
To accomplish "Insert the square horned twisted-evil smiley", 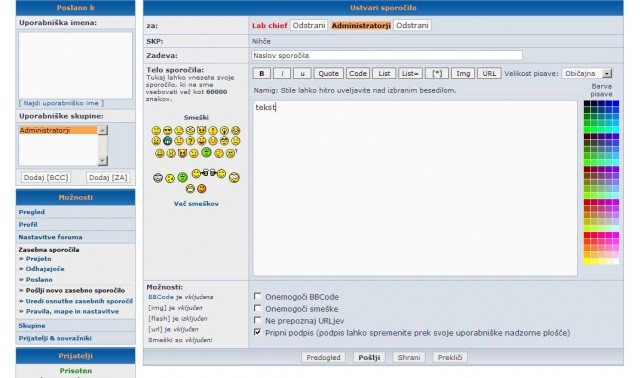I will pyautogui.click(x=182, y=153).
